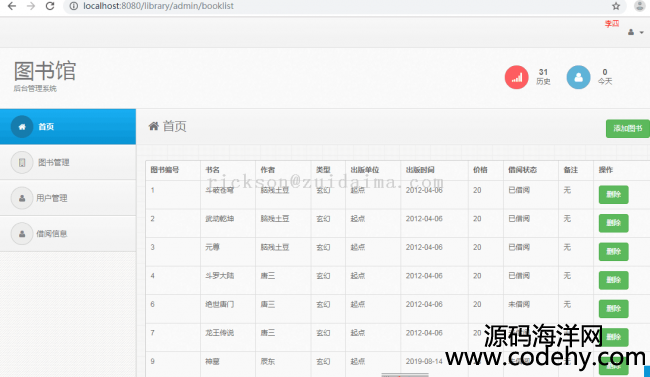Click the home icon in sidebar

tap(22, 126)
